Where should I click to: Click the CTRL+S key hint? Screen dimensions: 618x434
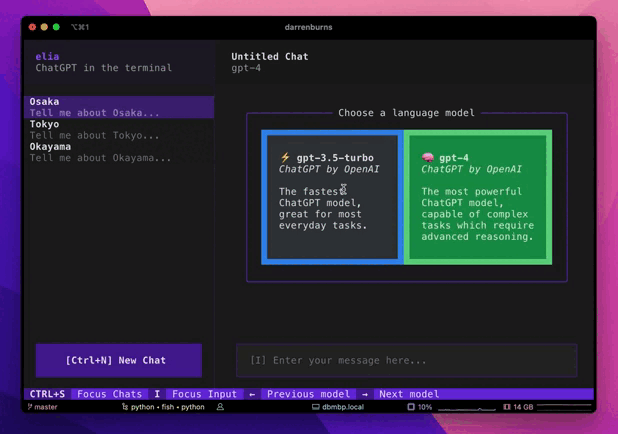tap(47, 394)
